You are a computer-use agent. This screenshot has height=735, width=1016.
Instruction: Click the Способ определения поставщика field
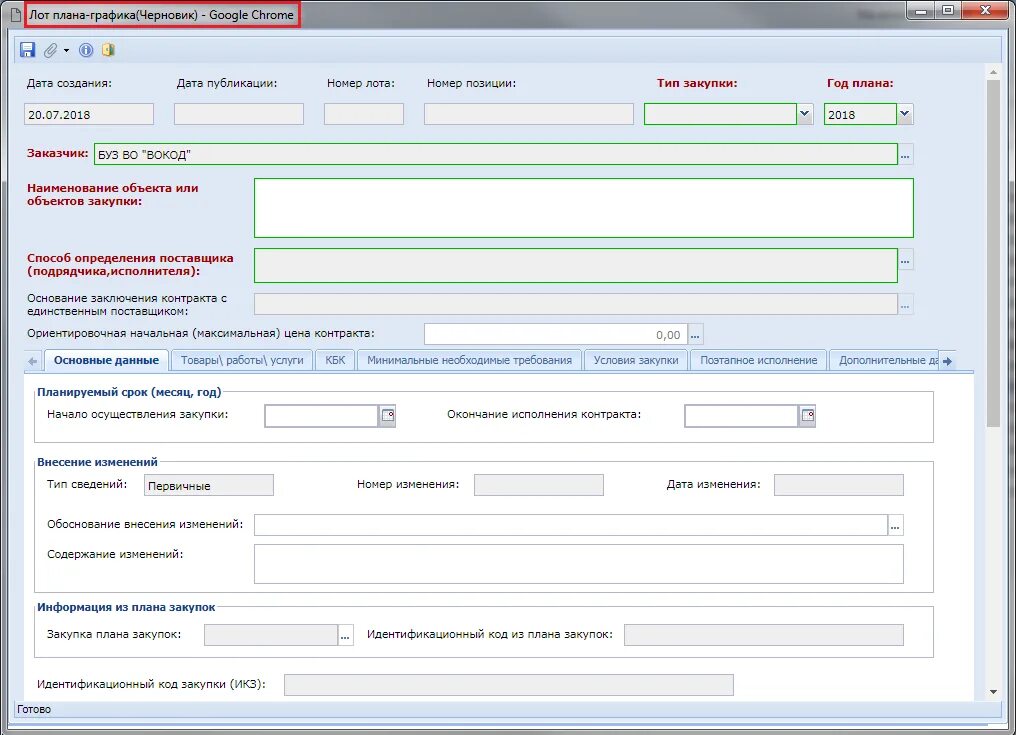(x=575, y=266)
